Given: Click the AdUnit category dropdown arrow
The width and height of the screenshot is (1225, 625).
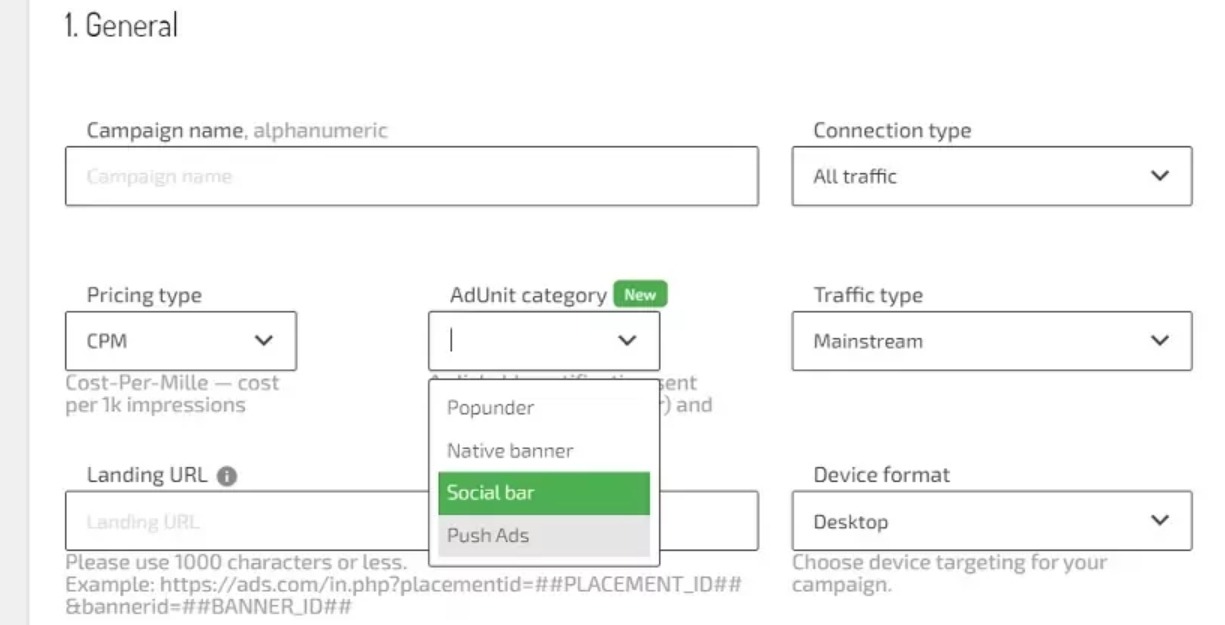Looking at the screenshot, I should tap(627, 340).
